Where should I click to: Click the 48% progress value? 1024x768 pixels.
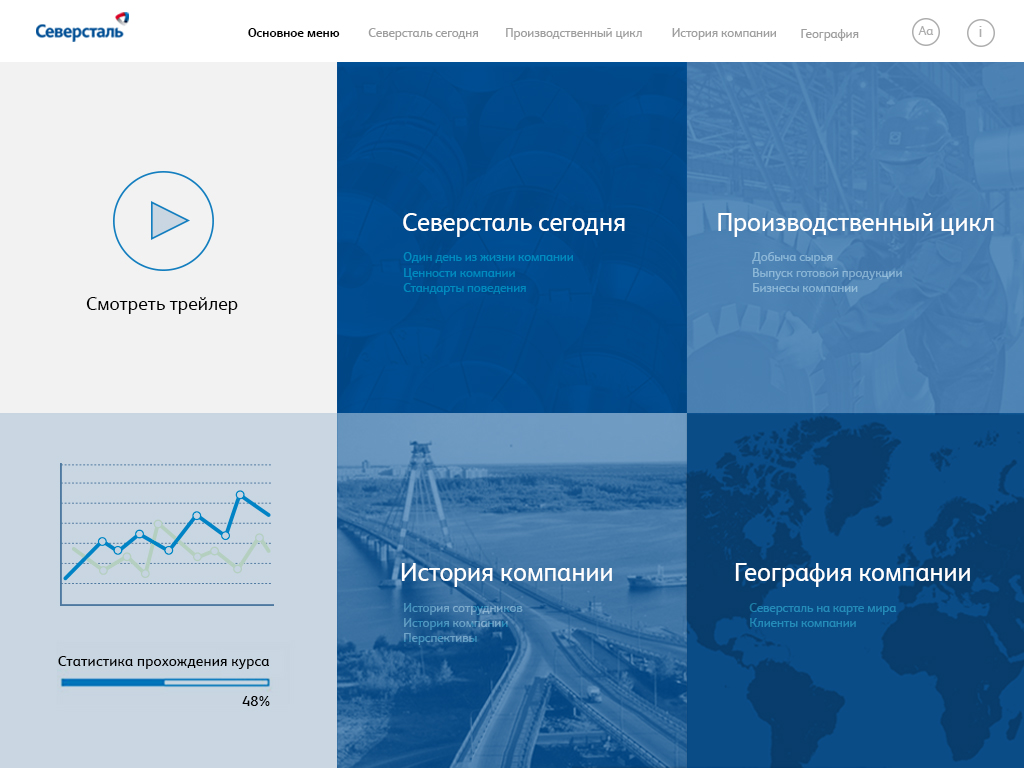tap(256, 701)
